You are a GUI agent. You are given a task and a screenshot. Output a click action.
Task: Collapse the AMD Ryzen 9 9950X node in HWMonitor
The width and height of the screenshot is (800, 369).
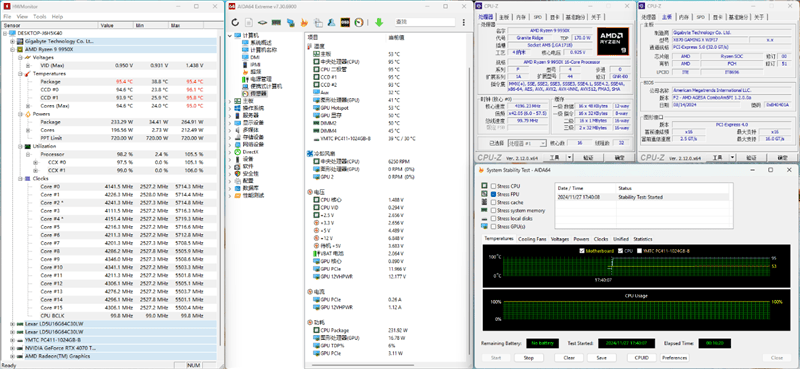click(x=12, y=50)
